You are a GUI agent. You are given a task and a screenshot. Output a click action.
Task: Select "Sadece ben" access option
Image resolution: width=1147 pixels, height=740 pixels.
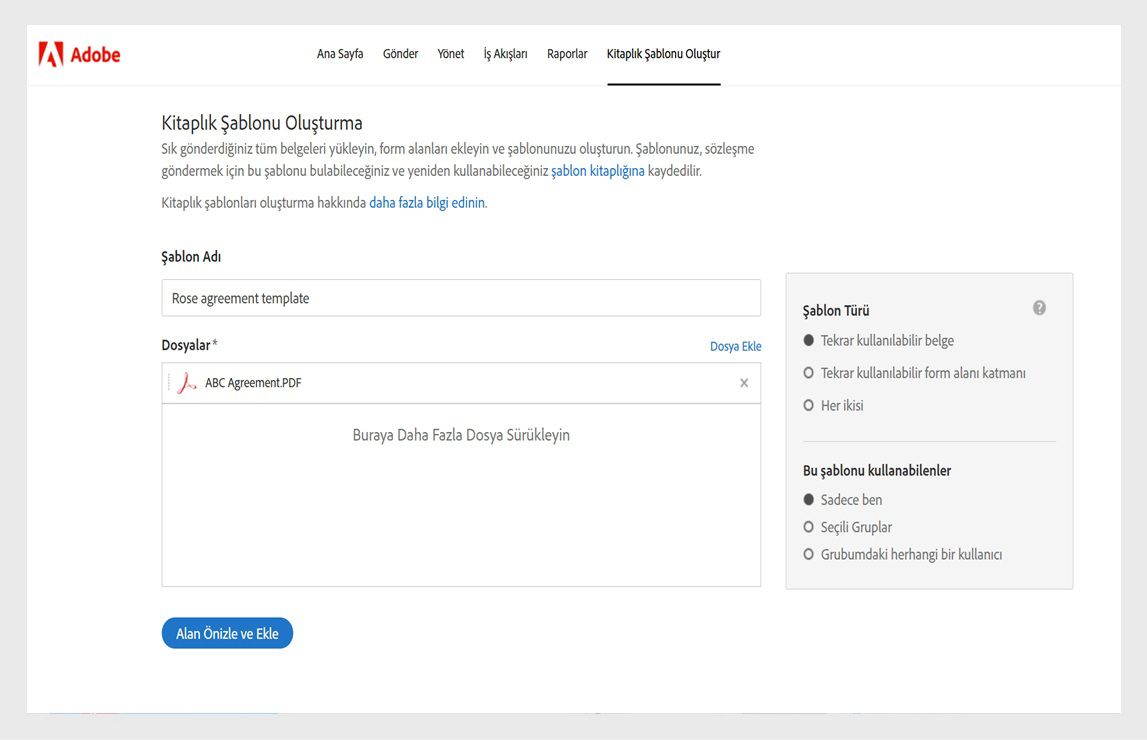click(809, 500)
